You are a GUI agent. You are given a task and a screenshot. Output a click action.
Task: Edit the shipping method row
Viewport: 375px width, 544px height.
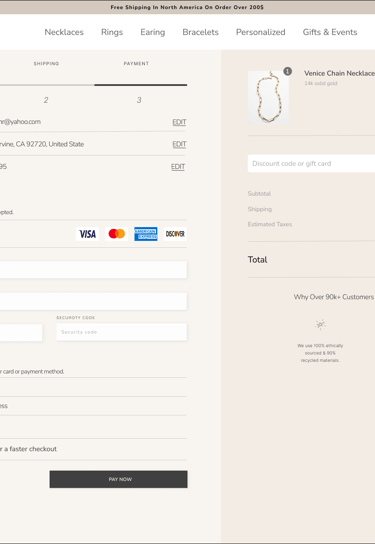[x=178, y=167]
